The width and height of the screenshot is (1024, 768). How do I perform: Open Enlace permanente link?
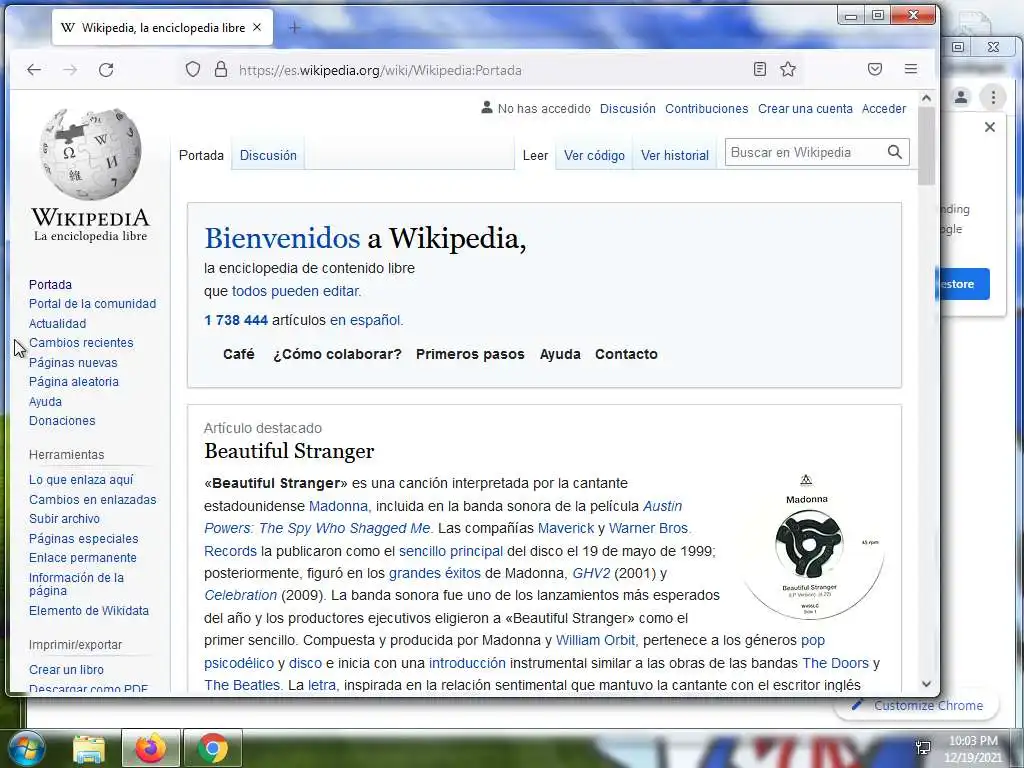(83, 558)
